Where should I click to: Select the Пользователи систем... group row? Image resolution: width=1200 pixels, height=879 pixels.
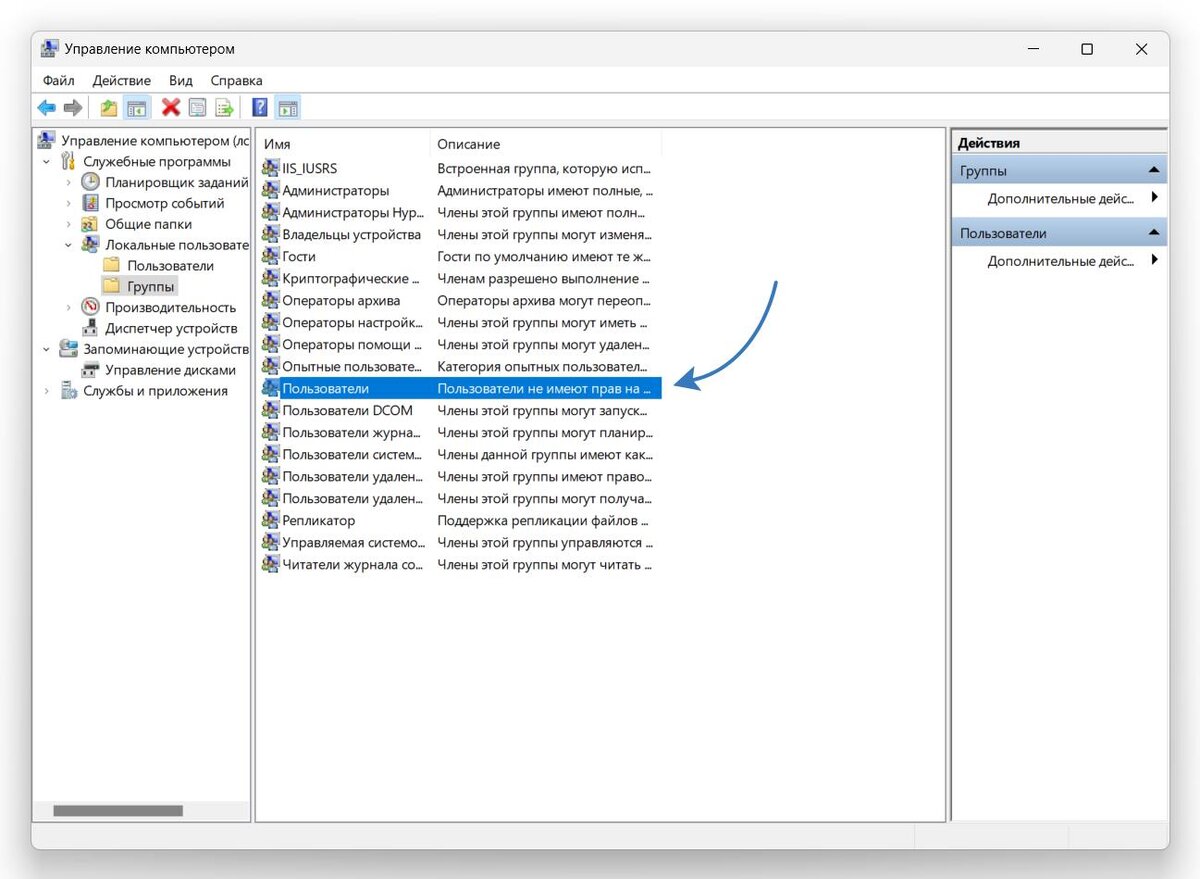coord(459,454)
